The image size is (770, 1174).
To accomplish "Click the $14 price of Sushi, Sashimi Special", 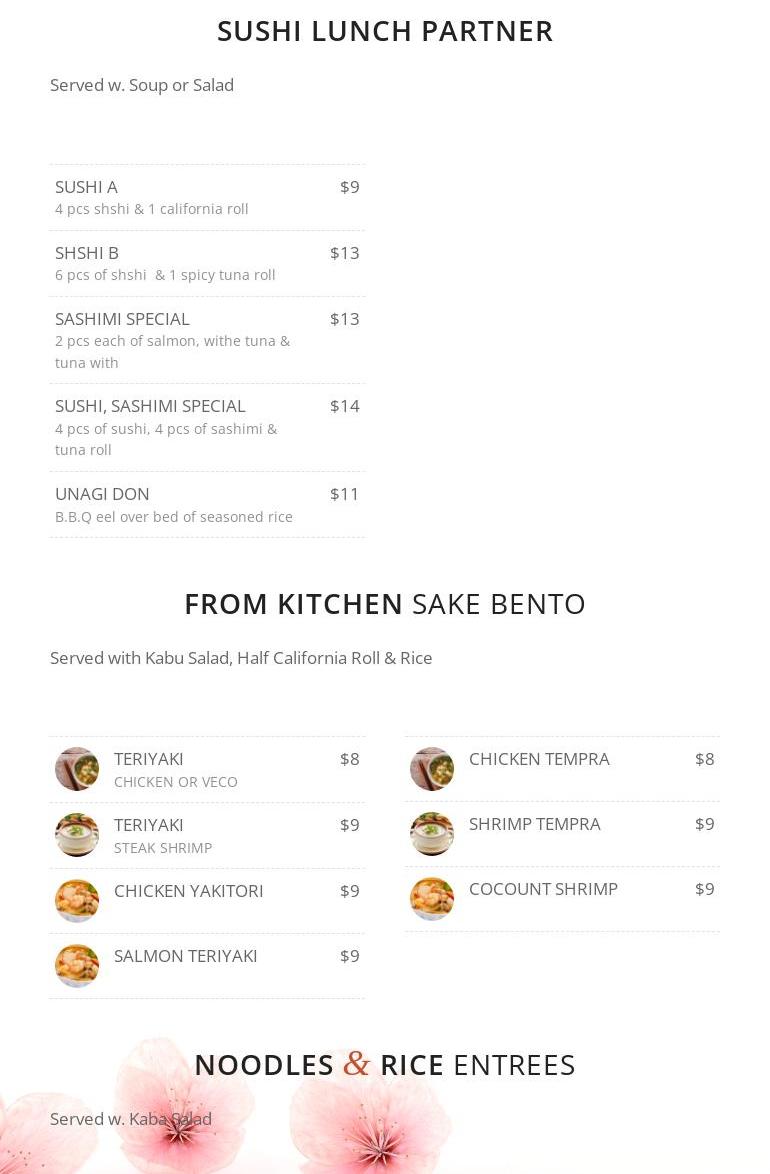I will point(345,407).
